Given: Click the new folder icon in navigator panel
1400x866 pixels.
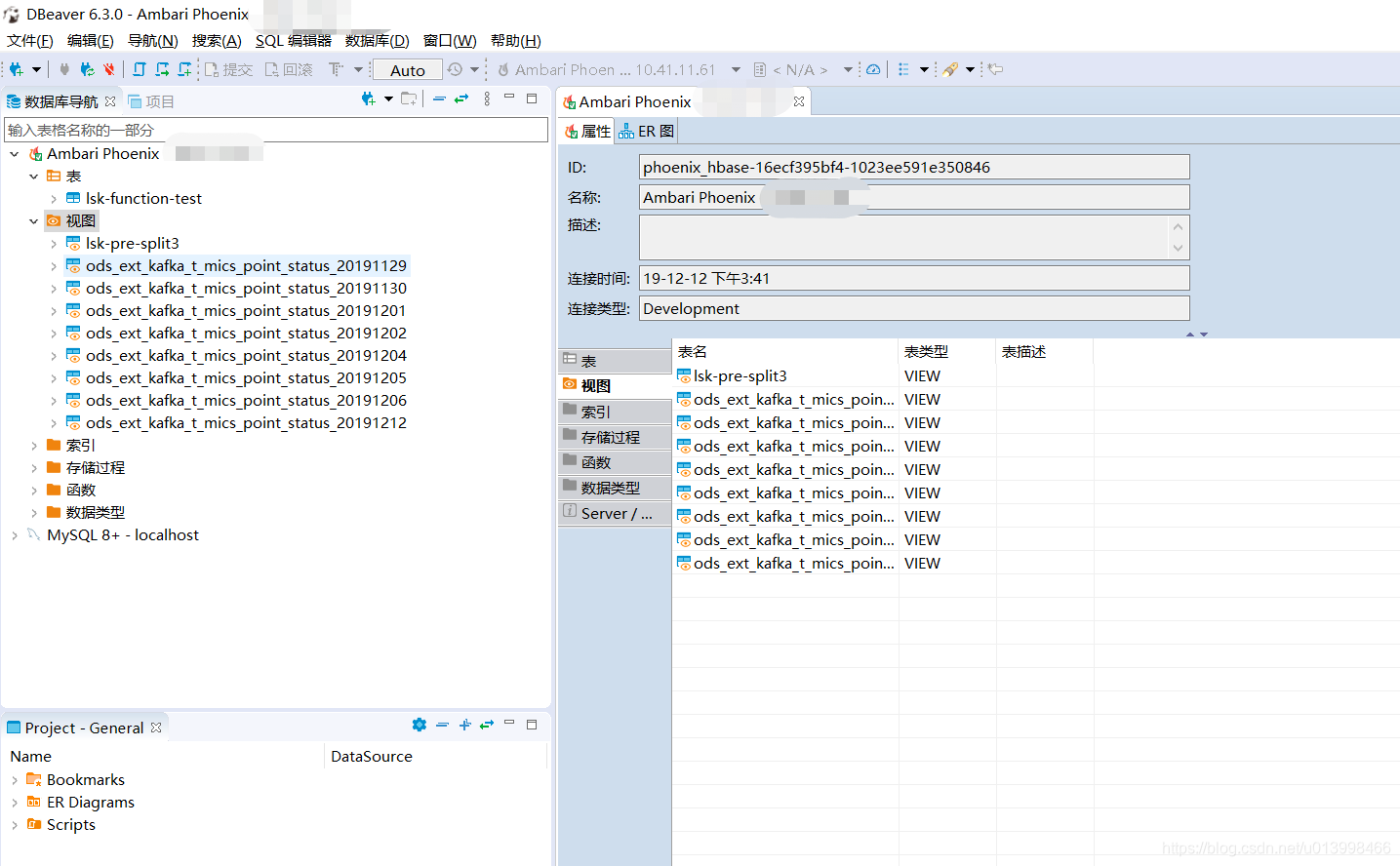Looking at the screenshot, I should (409, 98).
